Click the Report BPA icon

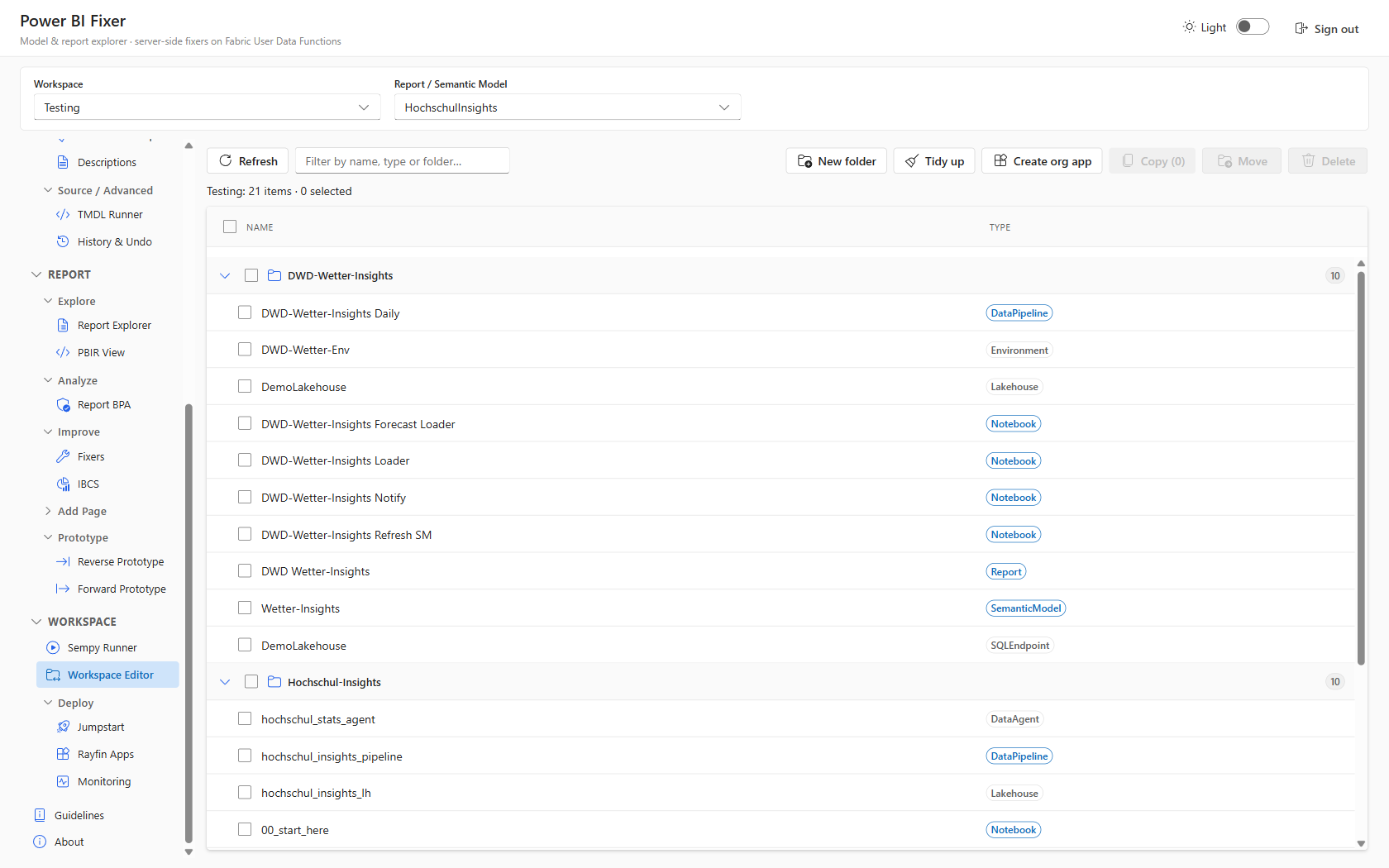coord(63,404)
